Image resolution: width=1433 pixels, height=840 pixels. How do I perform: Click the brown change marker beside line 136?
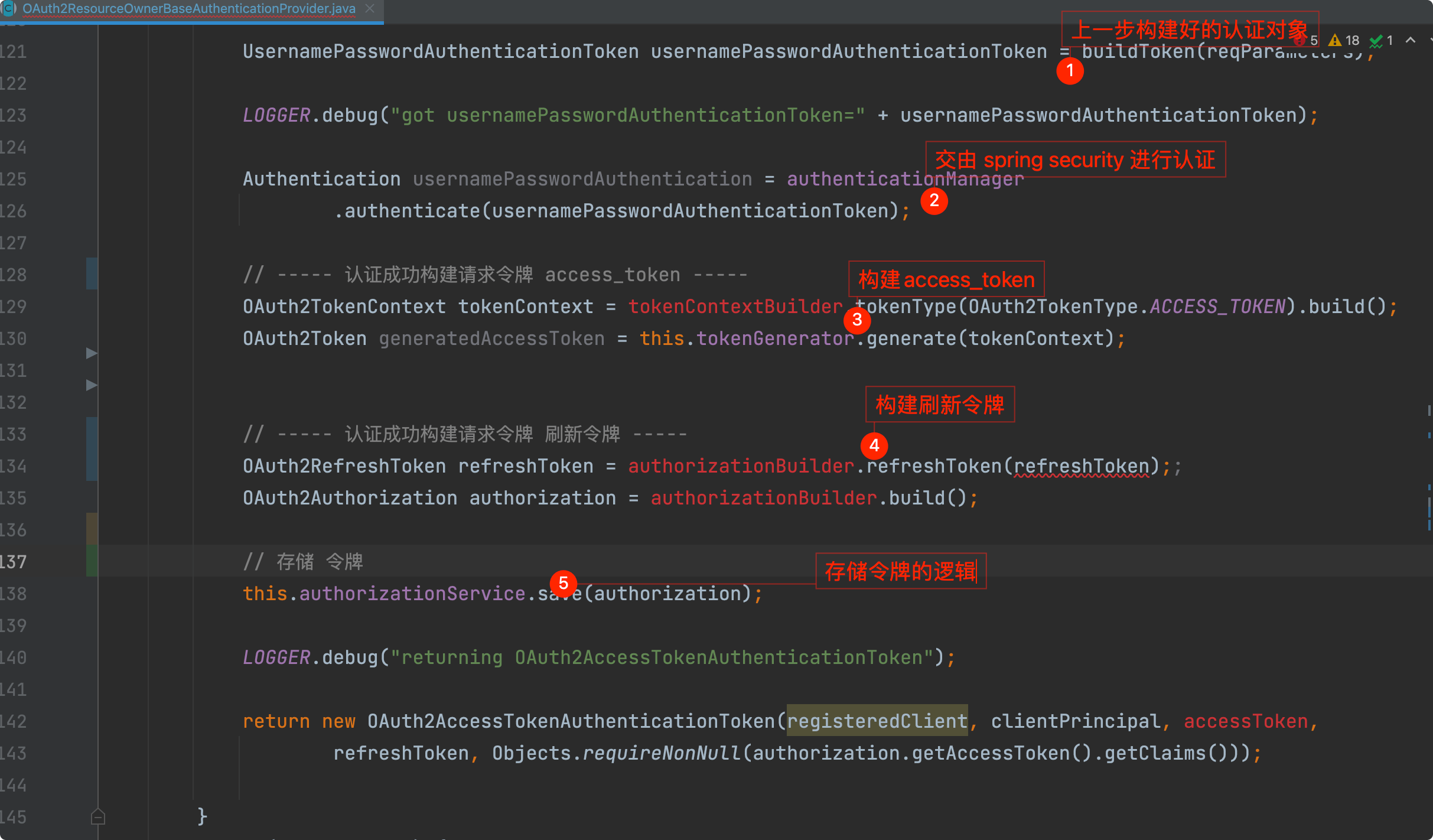92,529
